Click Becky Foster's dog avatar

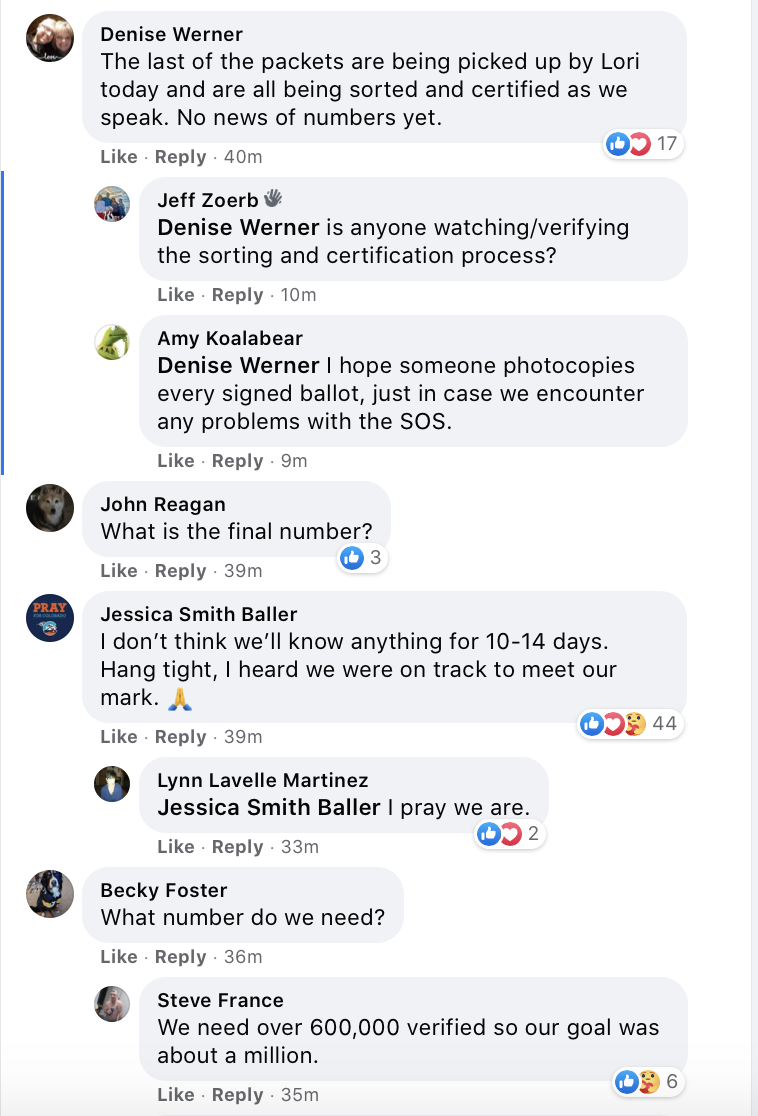click(49, 894)
